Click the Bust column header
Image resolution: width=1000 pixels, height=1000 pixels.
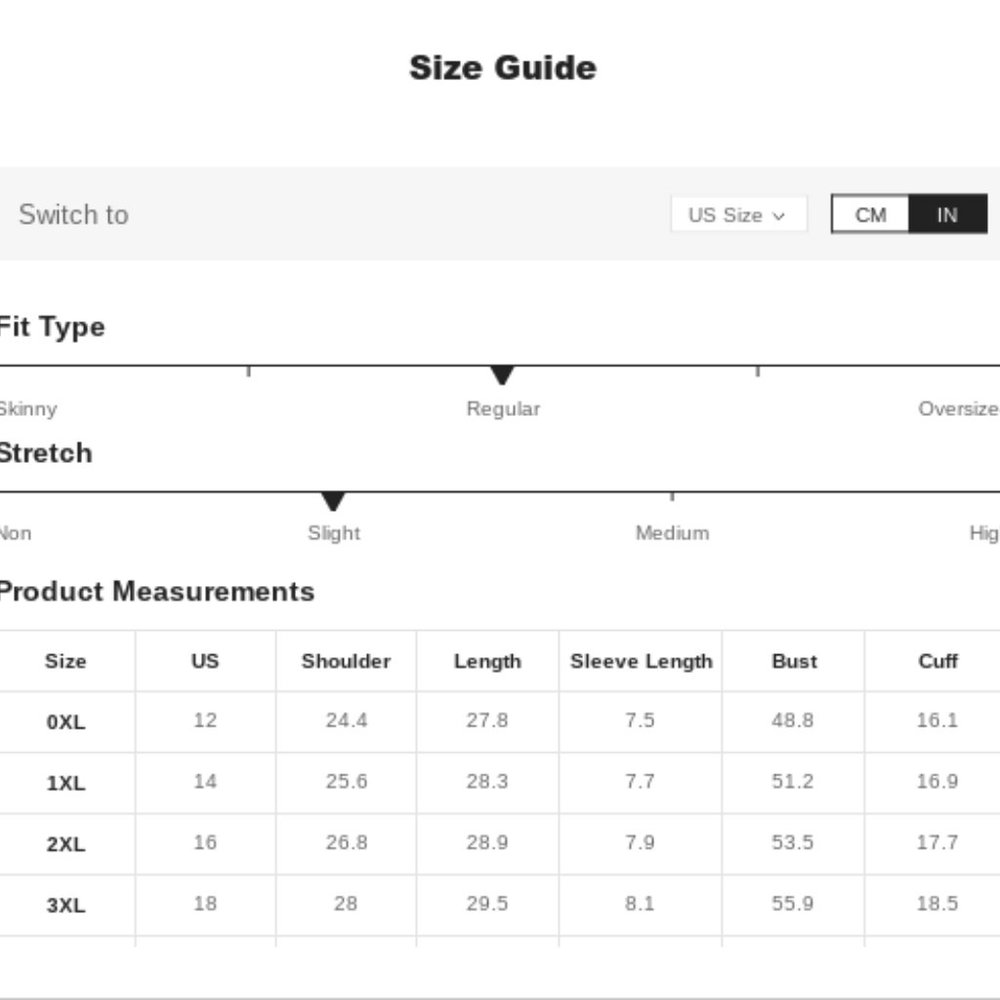pos(794,661)
